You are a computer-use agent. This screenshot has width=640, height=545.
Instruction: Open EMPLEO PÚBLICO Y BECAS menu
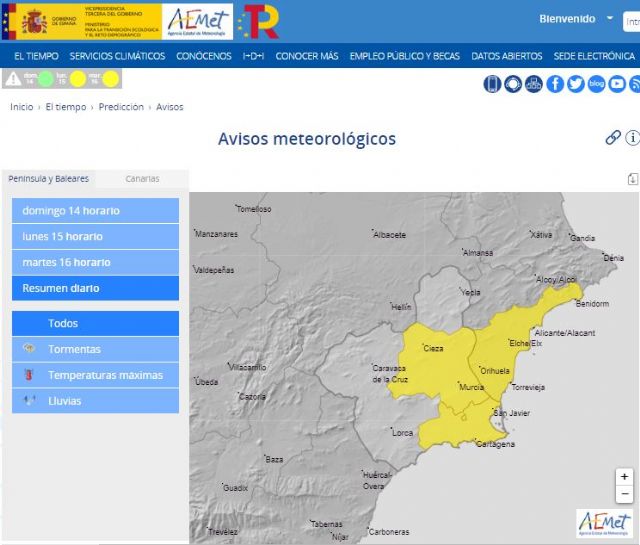click(x=404, y=56)
